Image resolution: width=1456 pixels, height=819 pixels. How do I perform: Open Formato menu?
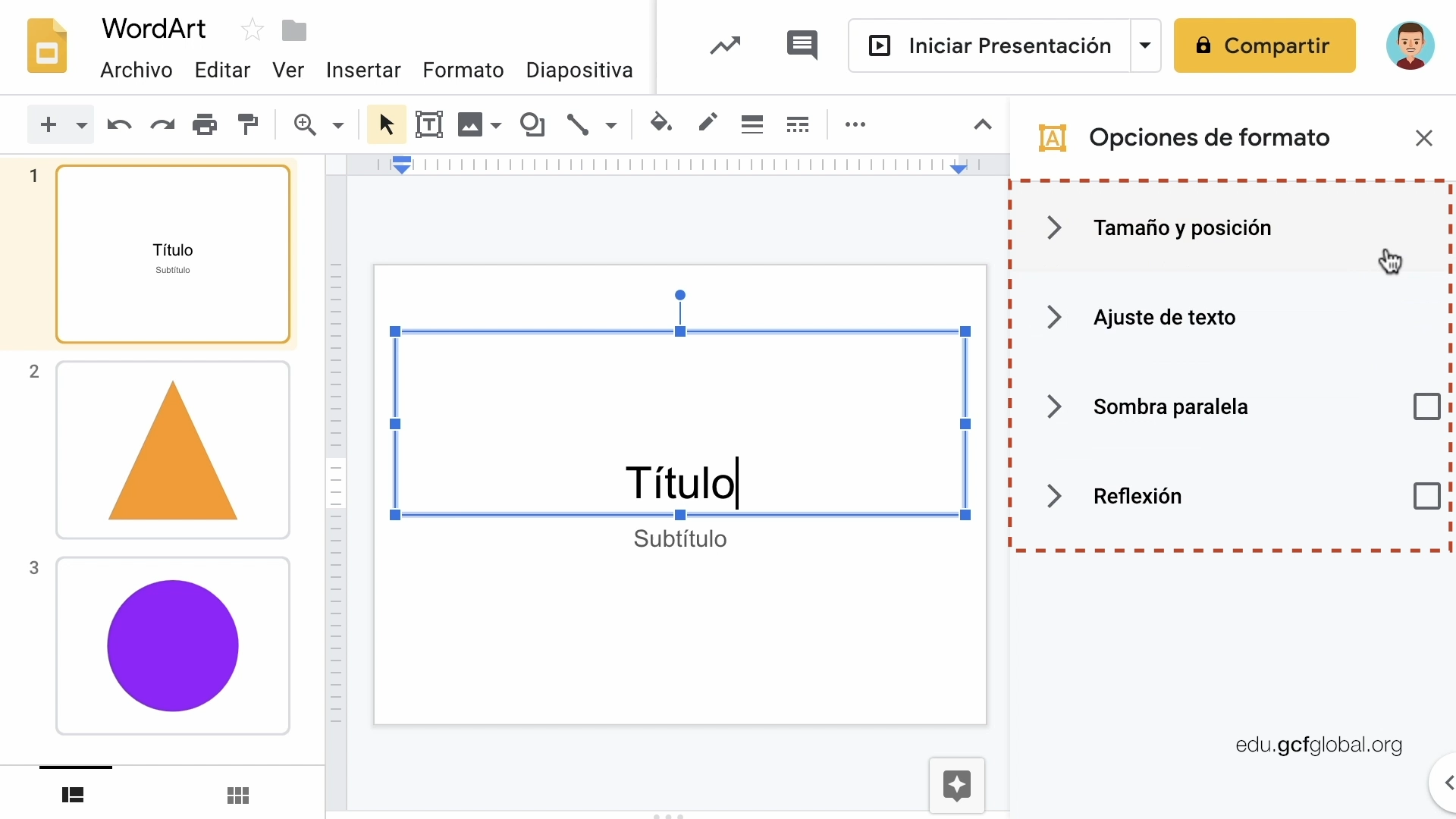click(x=463, y=70)
